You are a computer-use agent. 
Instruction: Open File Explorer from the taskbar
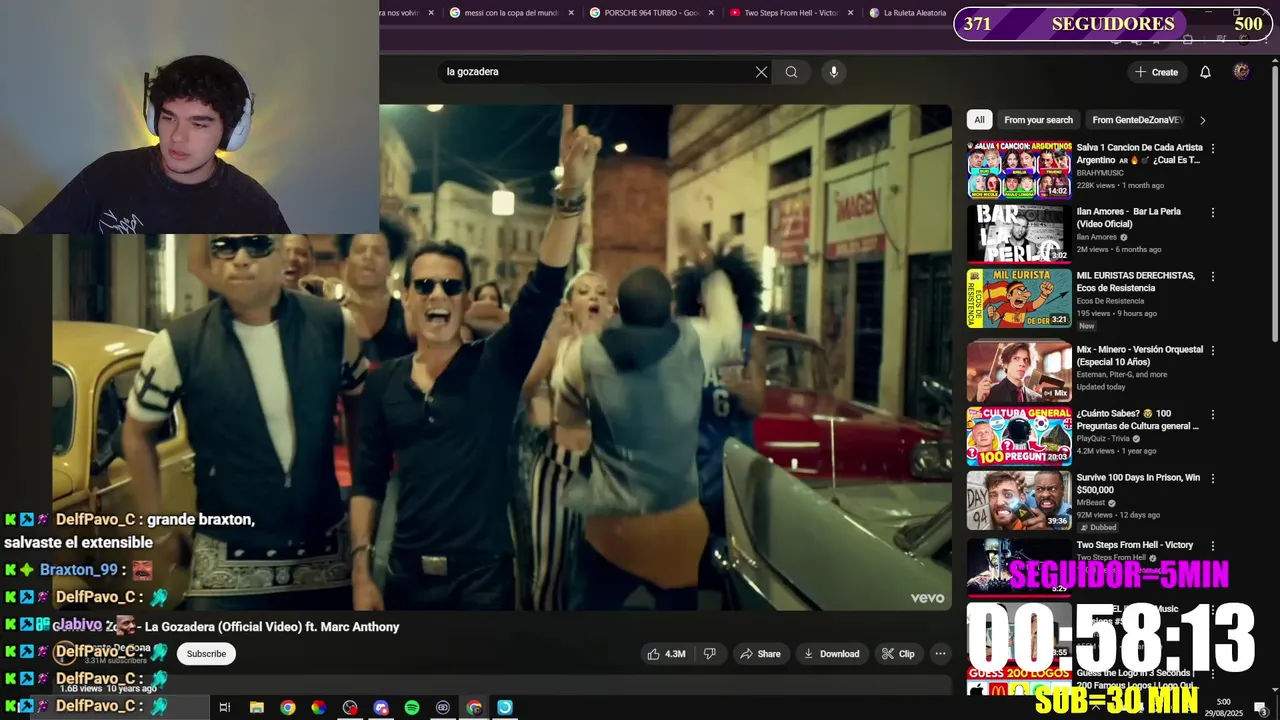click(x=257, y=707)
